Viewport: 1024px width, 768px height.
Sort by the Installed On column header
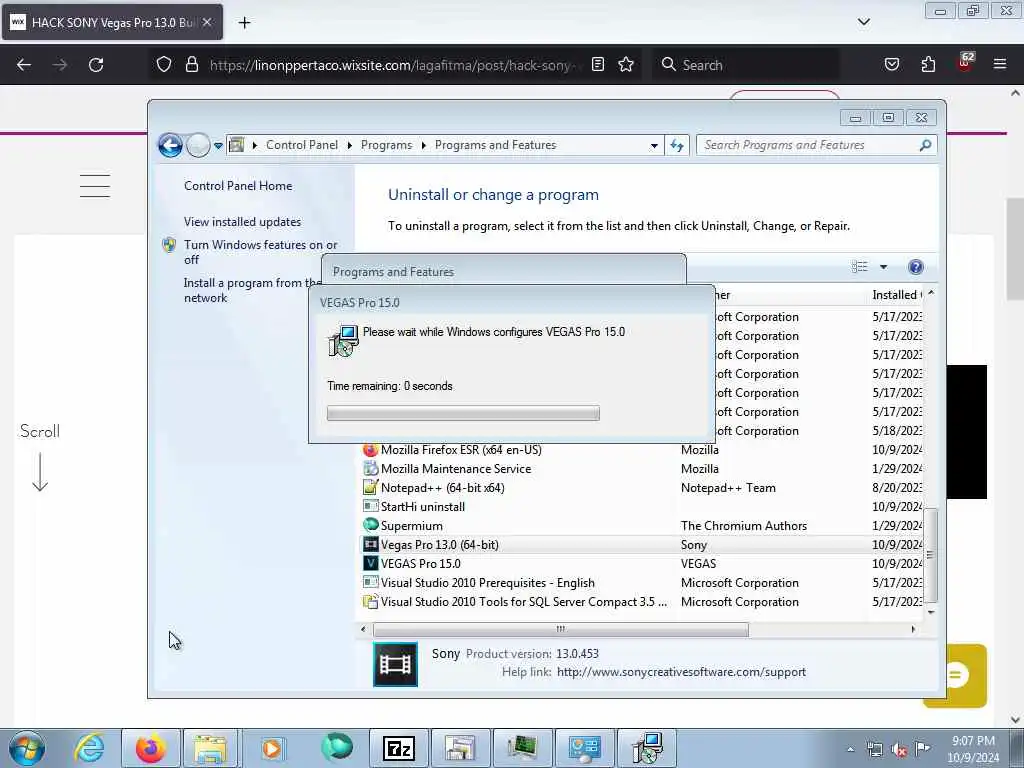[896, 295]
